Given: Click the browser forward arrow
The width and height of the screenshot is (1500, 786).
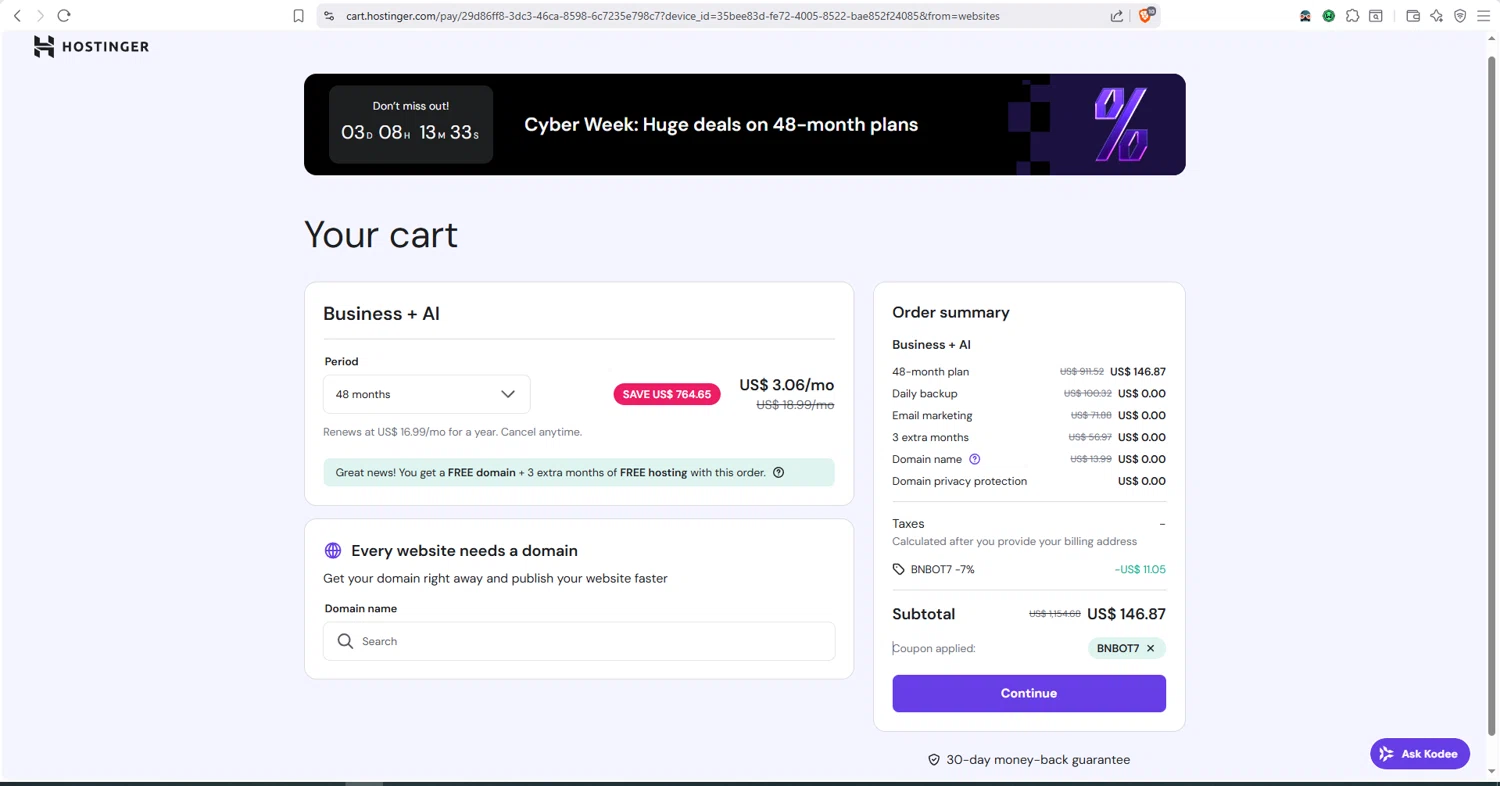Looking at the screenshot, I should [40, 16].
